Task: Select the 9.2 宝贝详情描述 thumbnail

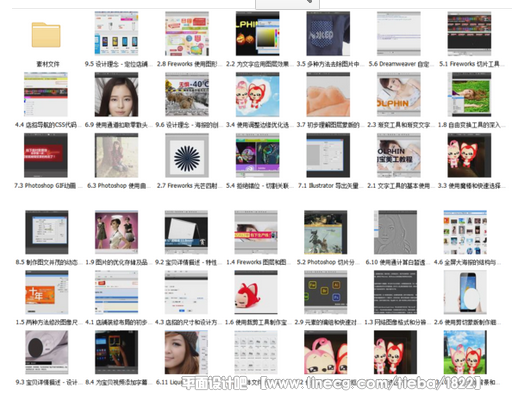Action: 186,232
